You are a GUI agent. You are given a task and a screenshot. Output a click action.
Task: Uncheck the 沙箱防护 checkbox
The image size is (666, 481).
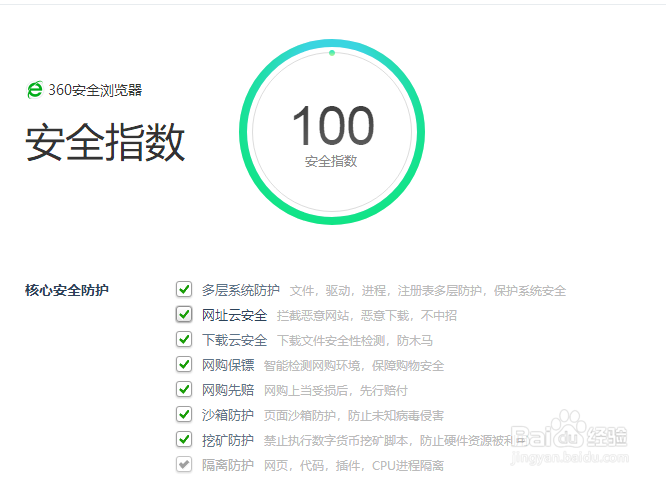pyautogui.click(x=184, y=414)
